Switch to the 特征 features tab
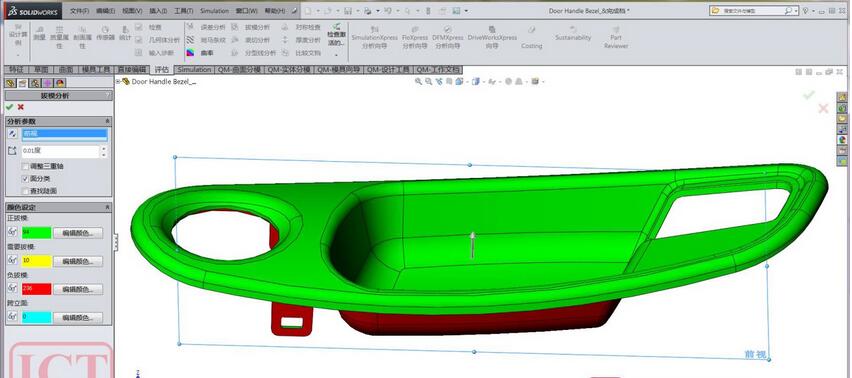This screenshot has height=378, width=852. pyautogui.click(x=17, y=70)
